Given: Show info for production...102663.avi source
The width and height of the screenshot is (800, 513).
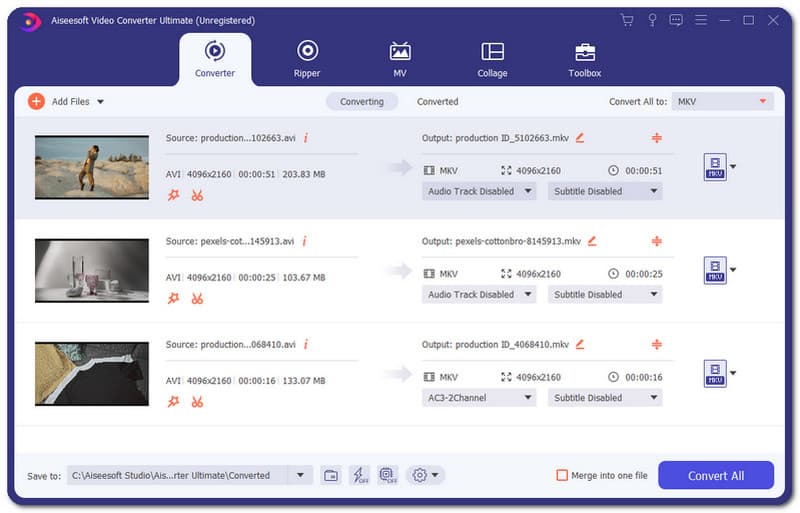Looking at the screenshot, I should [306, 138].
